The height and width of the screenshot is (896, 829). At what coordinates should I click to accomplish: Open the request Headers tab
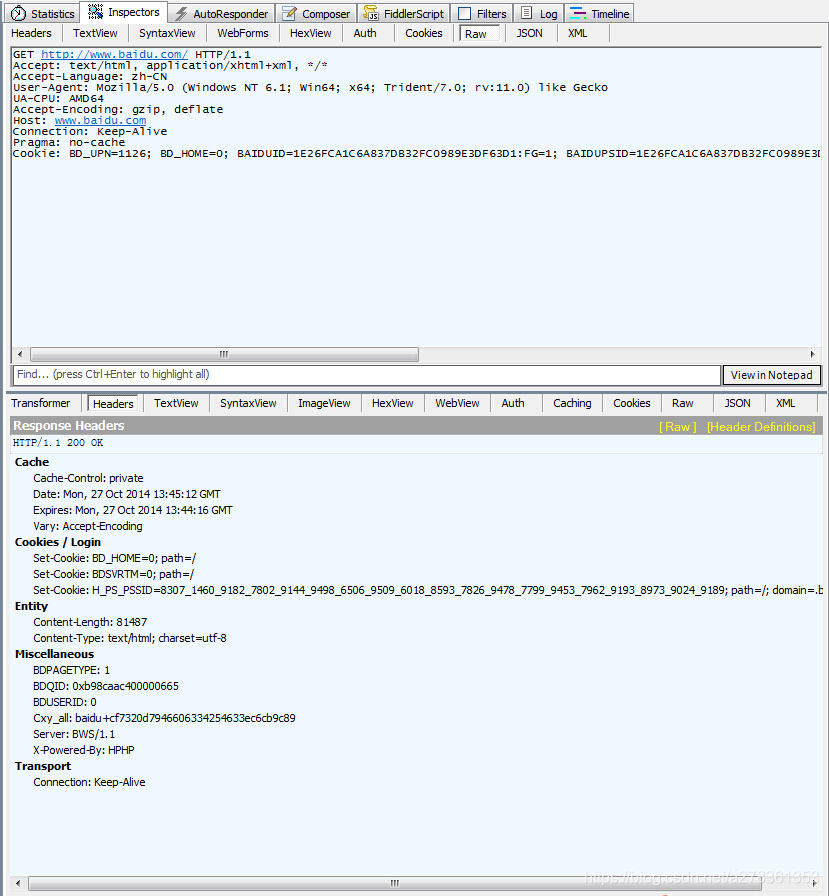tap(31, 33)
